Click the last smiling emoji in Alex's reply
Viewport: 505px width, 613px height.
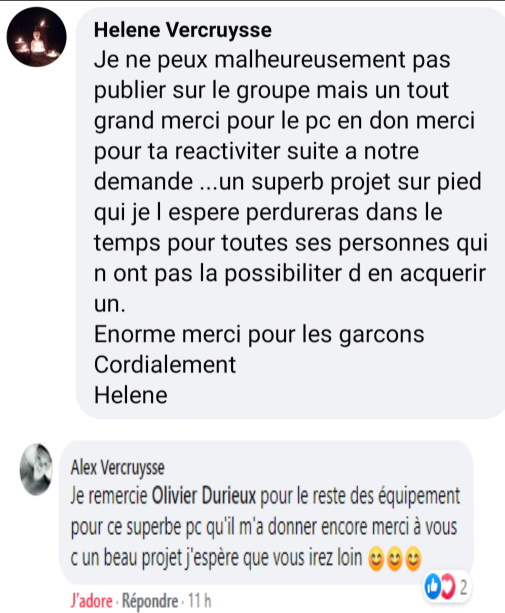tap(413, 559)
